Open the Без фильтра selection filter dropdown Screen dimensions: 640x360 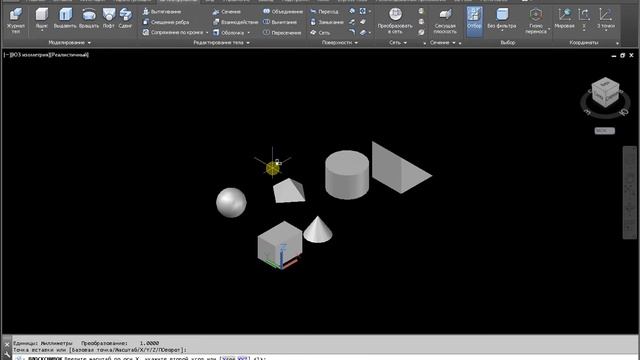coord(502,20)
